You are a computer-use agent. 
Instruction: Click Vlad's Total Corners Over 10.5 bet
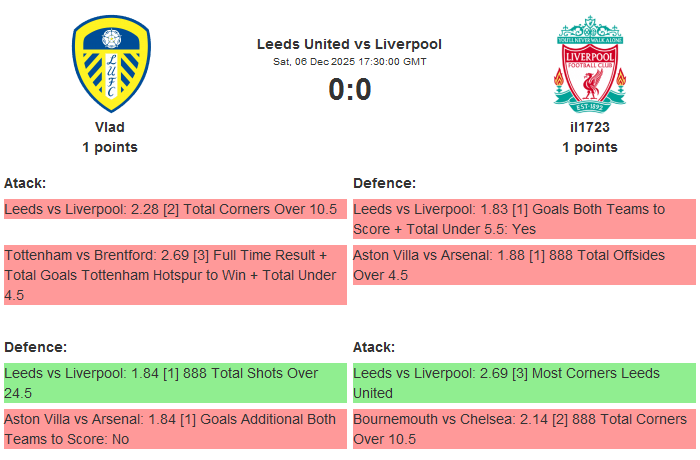point(175,209)
